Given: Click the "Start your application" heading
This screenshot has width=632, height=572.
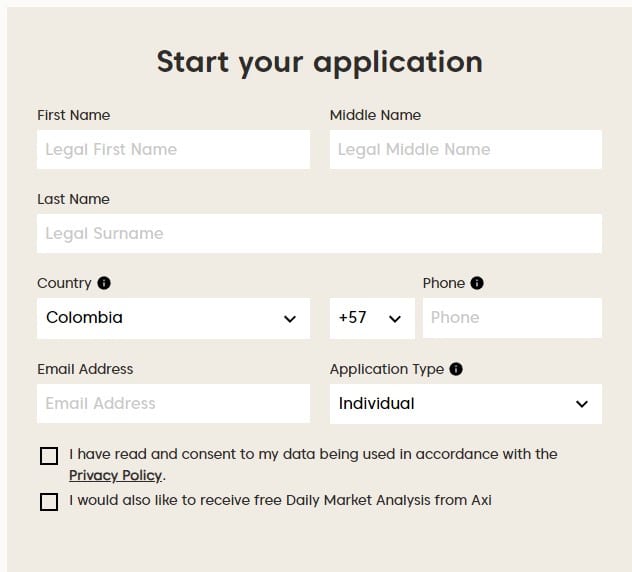Looking at the screenshot, I should pyautogui.click(x=319, y=62).
